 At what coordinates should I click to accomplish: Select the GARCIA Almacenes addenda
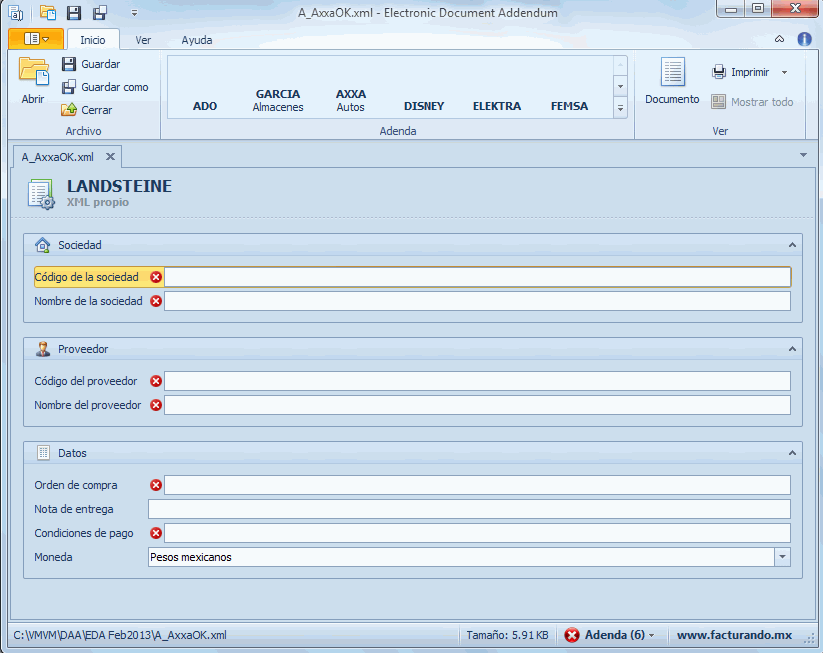coord(277,100)
